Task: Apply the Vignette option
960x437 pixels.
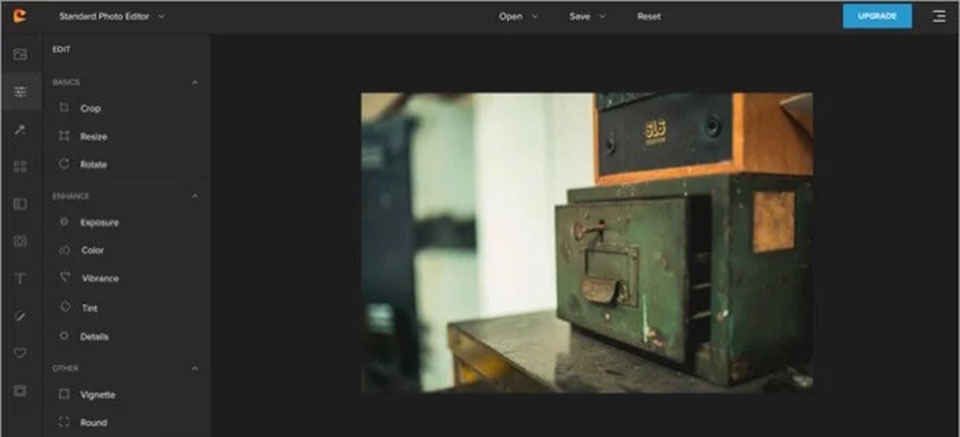Action: [x=87, y=395]
